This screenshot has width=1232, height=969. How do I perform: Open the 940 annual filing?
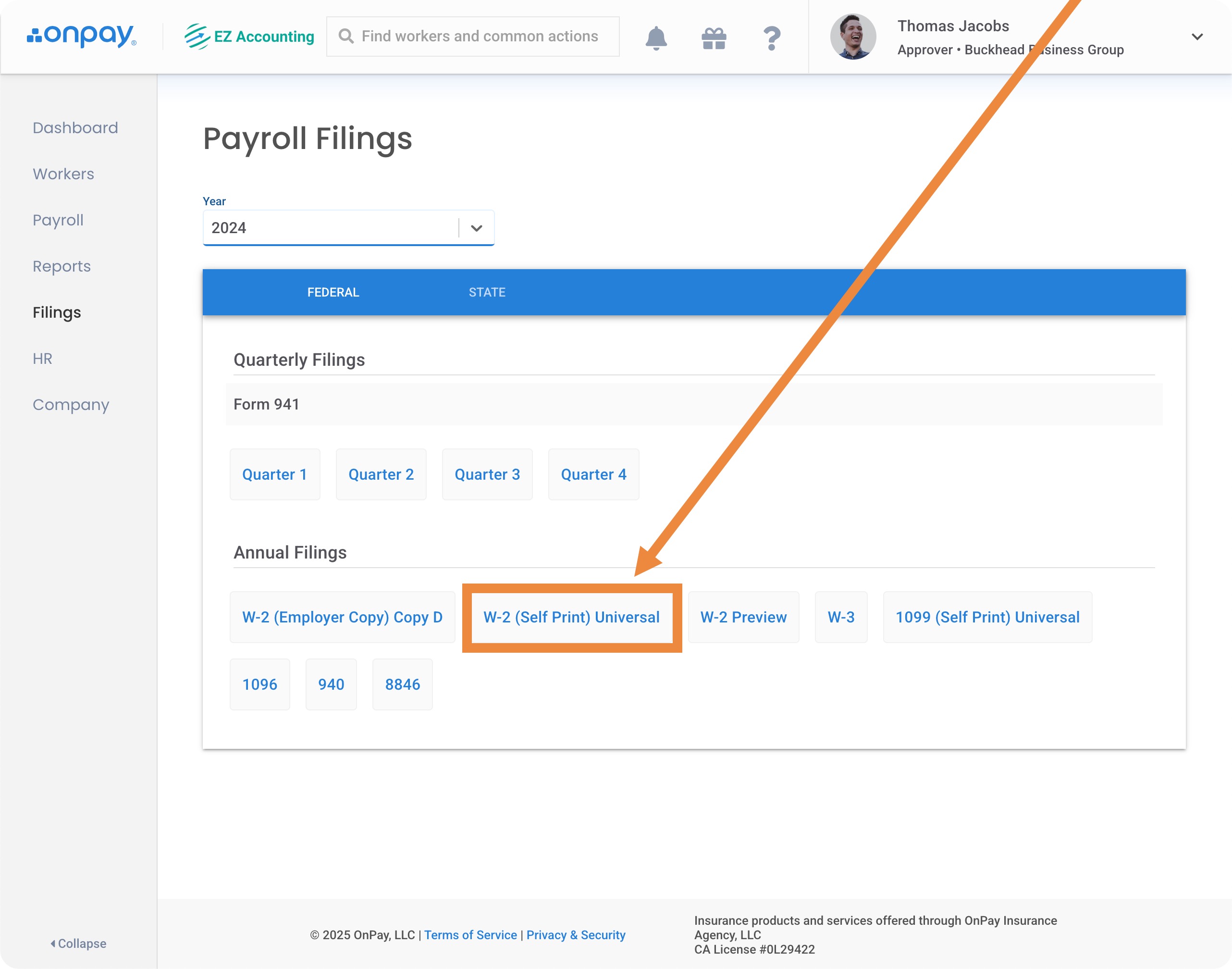[x=331, y=684]
